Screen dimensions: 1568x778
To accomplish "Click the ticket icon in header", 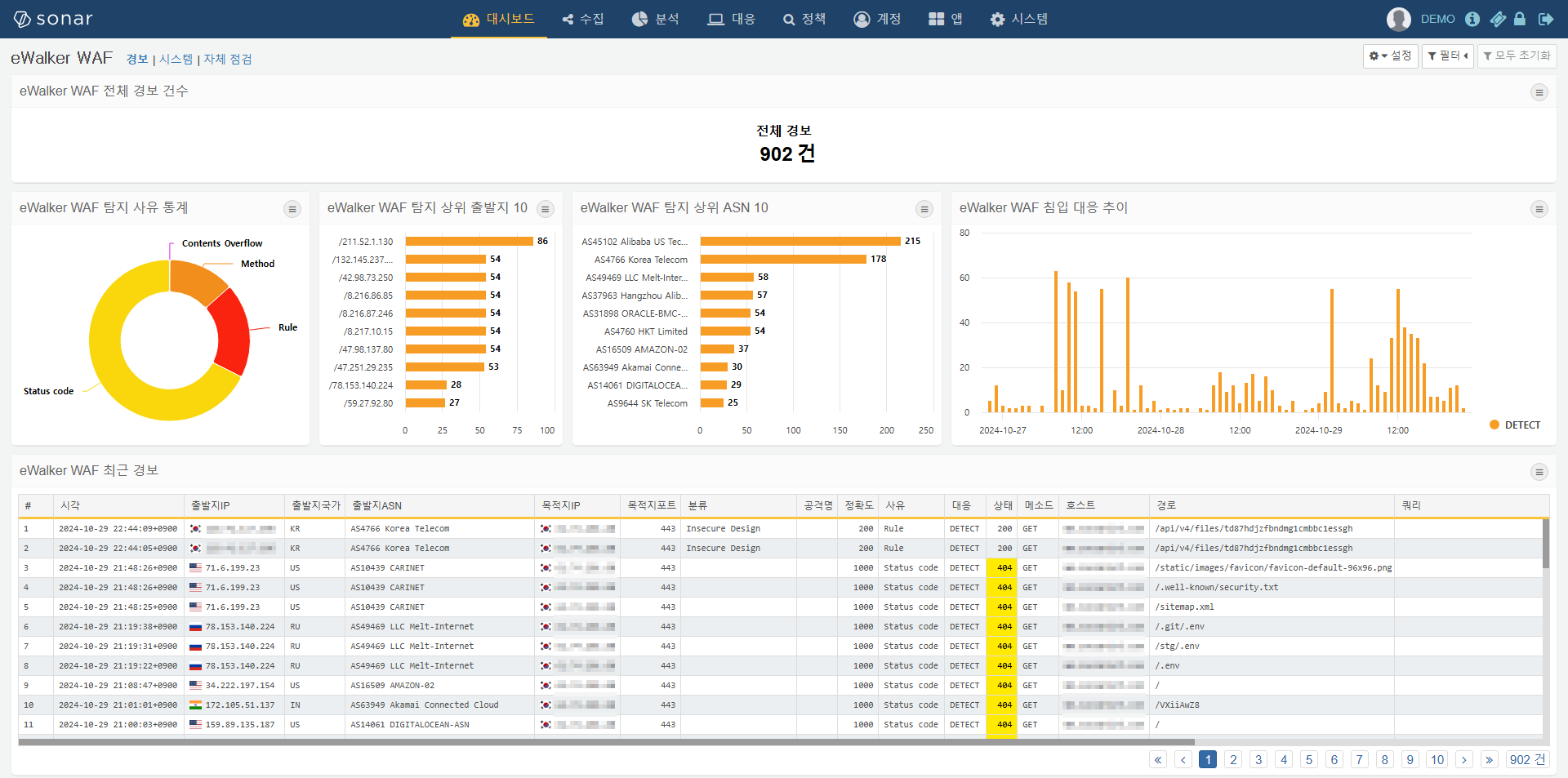I will coord(1498,19).
